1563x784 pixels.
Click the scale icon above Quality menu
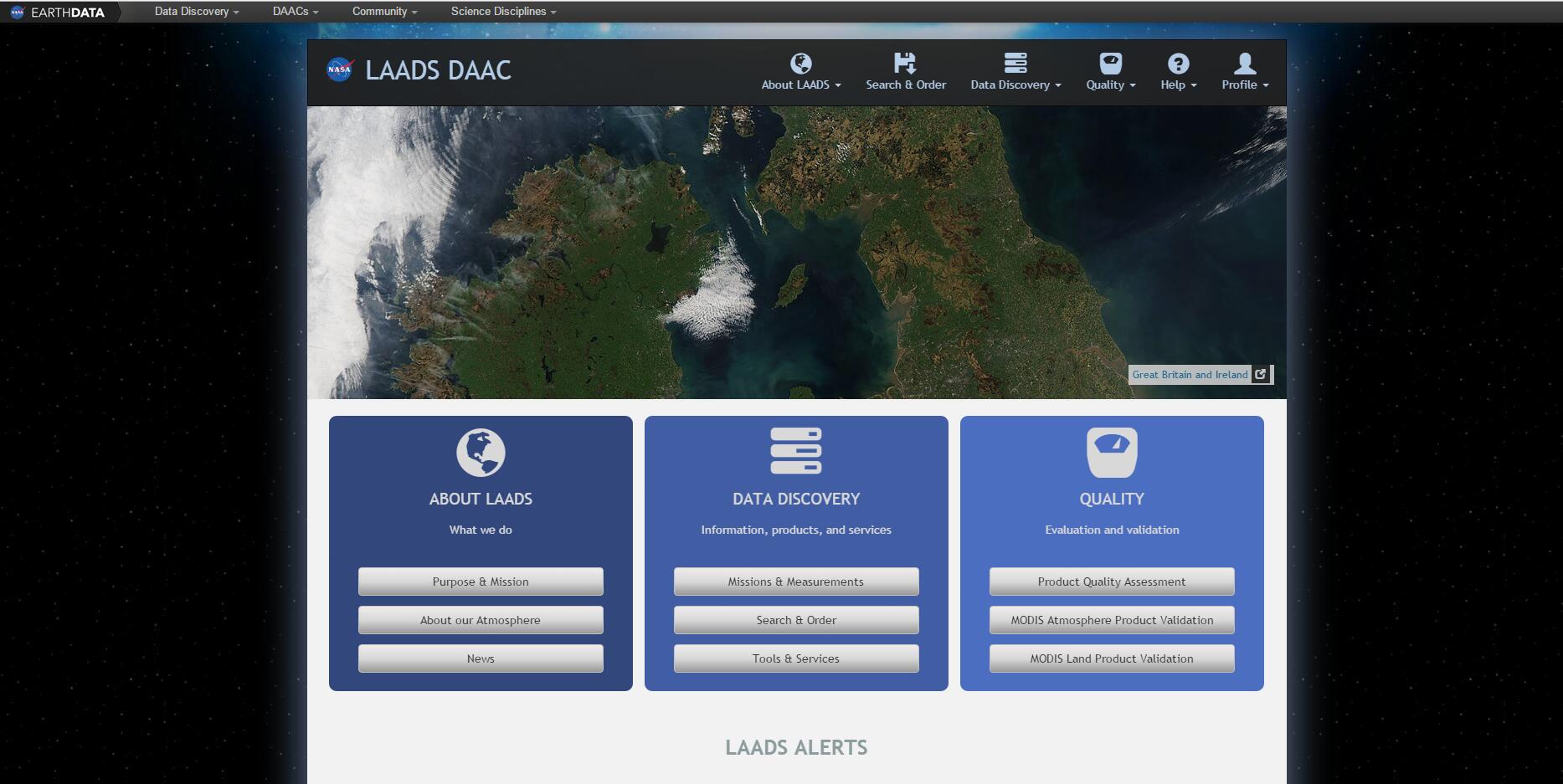1111,64
